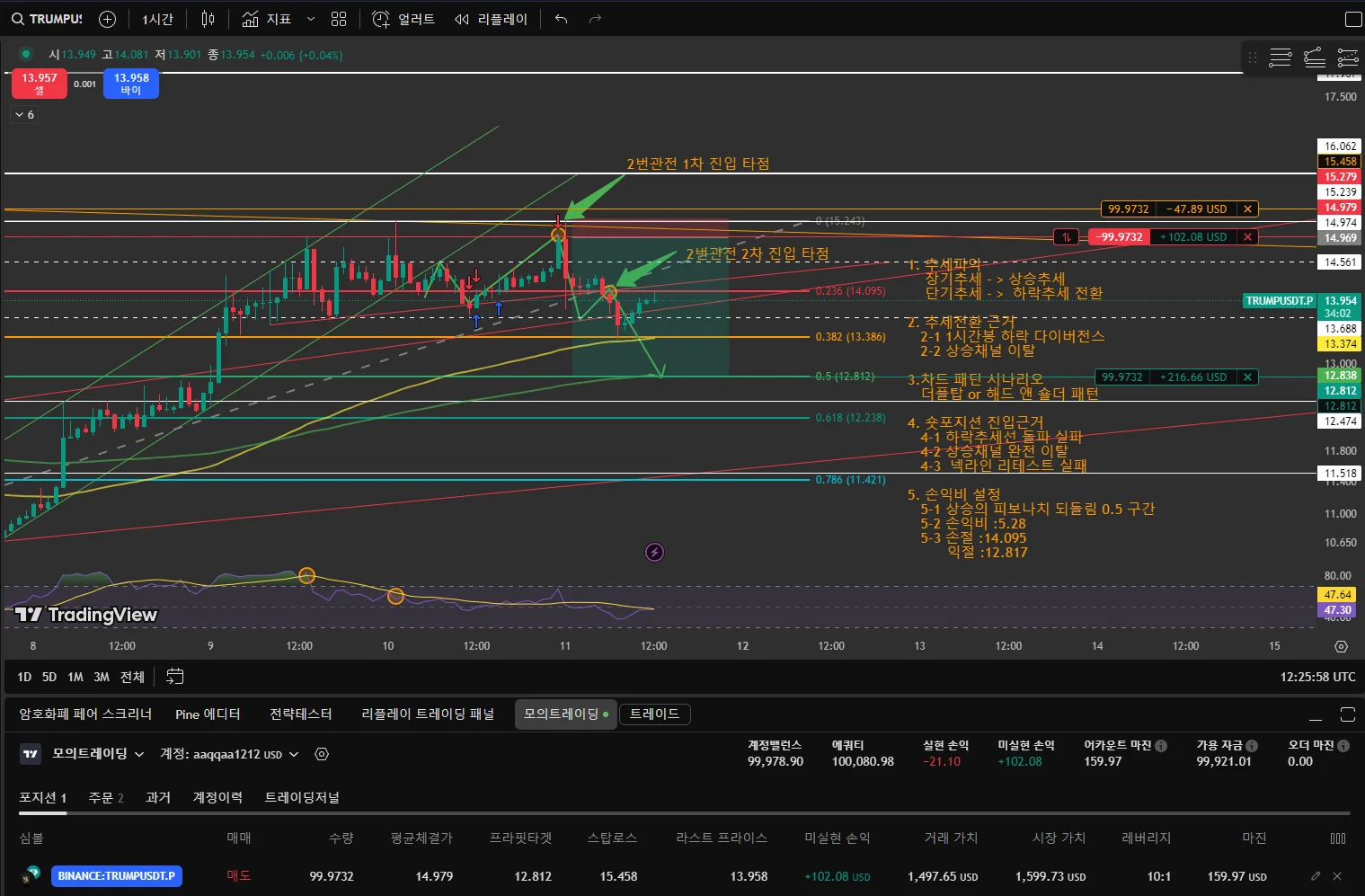Open the 암호화폐 페어 스크리너 tab
This screenshot has width=1365, height=896.
tap(85, 714)
